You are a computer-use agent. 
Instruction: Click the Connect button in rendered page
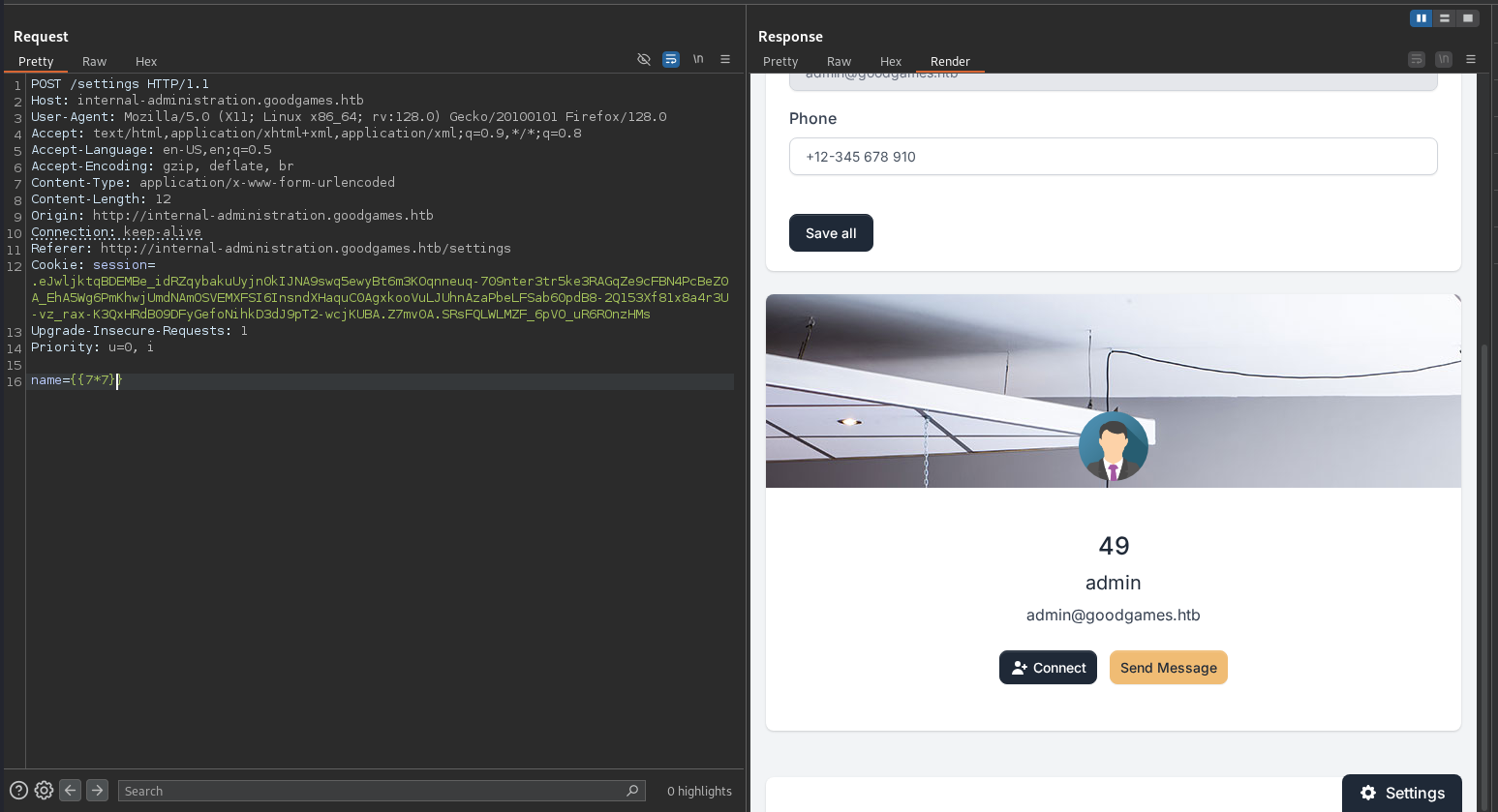tap(1048, 667)
